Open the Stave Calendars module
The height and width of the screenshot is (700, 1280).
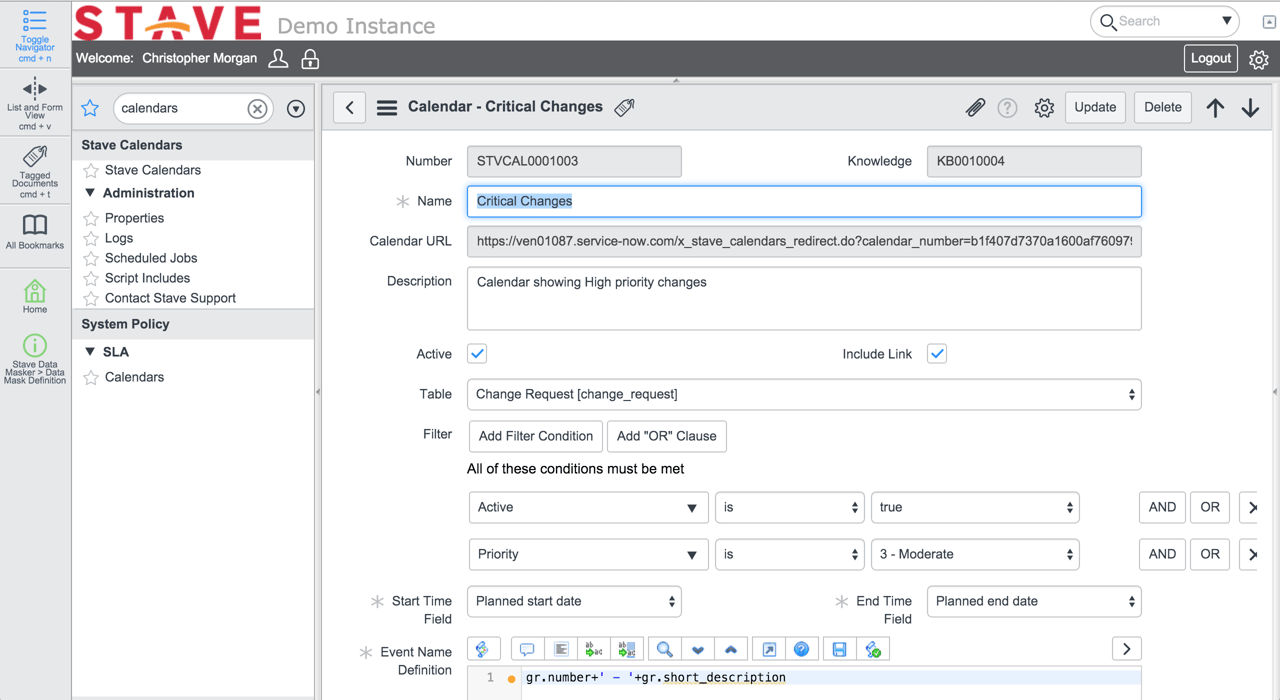click(153, 170)
